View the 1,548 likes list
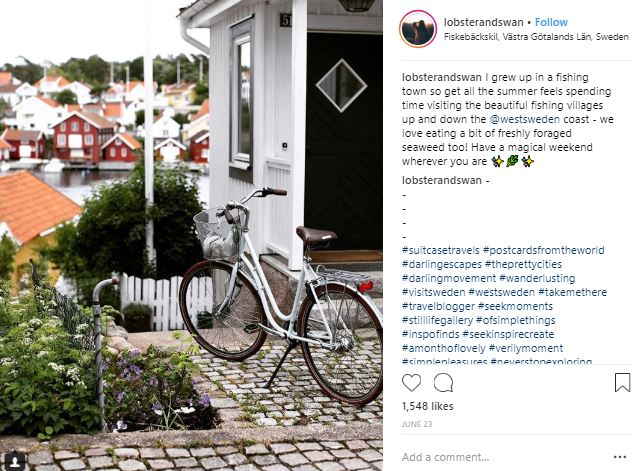This screenshot has width=634, height=471. [x=427, y=406]
